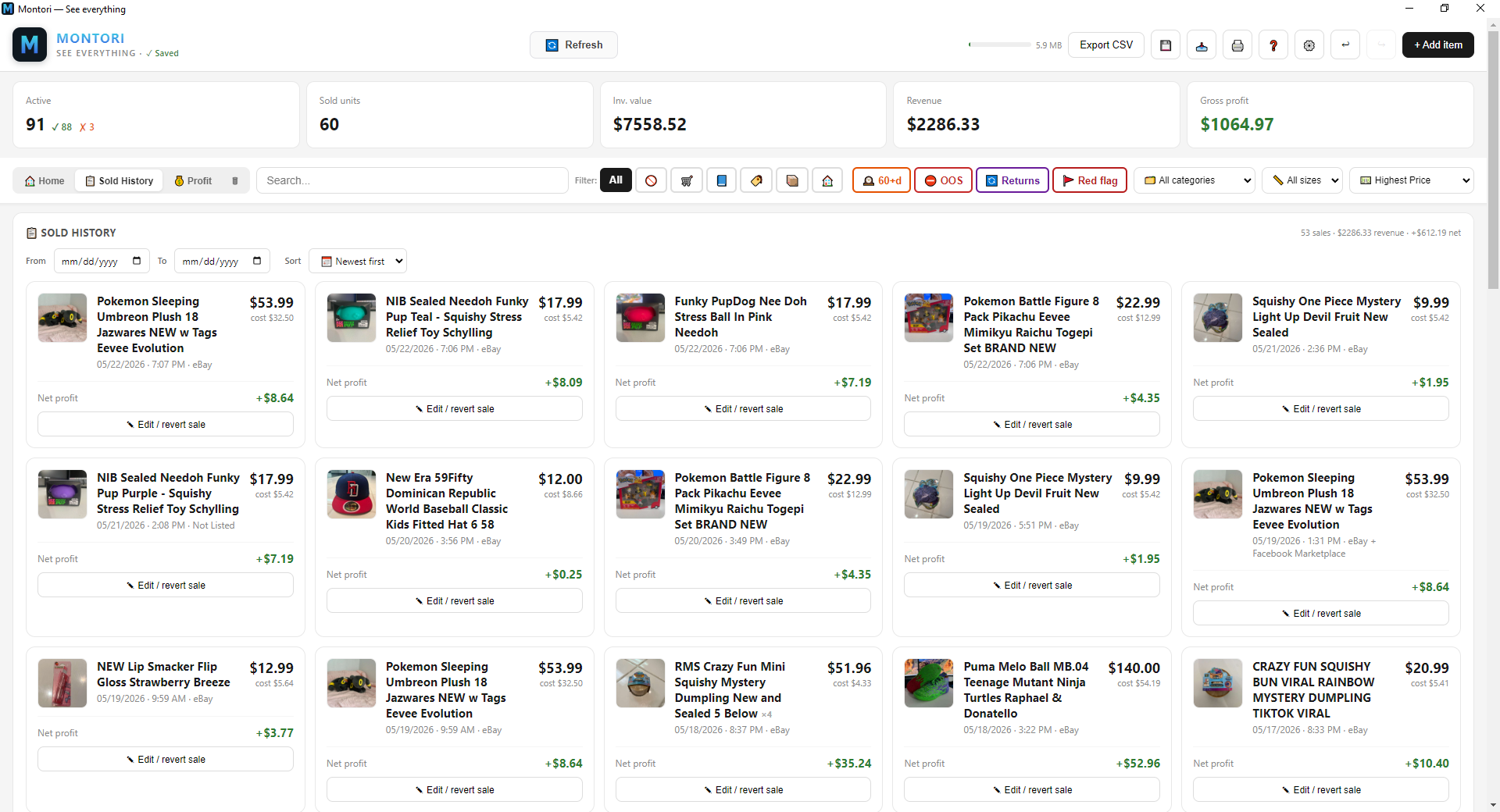Edit or revert the Funky PupDog Pink sale
Screen dimensions: 1500x812
coord(743,408)
